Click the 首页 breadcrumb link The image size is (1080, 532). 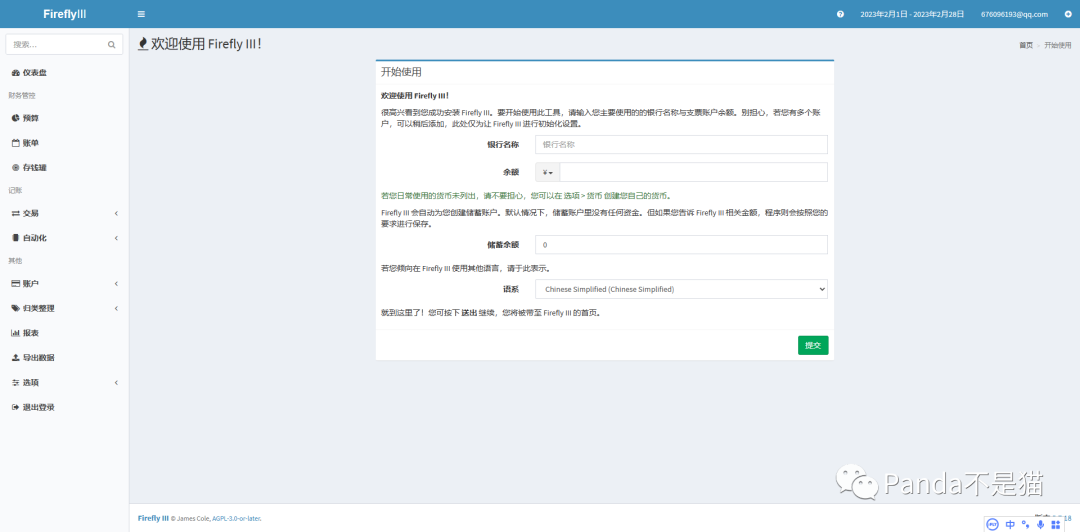1026,45
